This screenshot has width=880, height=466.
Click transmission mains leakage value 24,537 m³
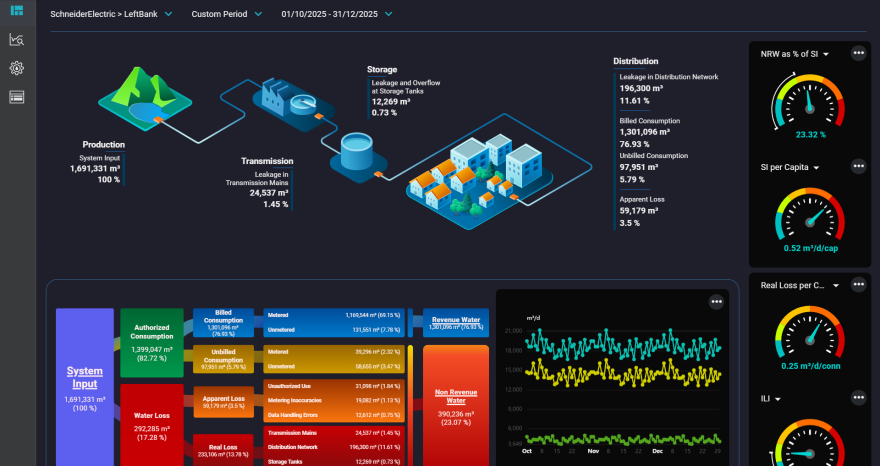pos(269,193)
